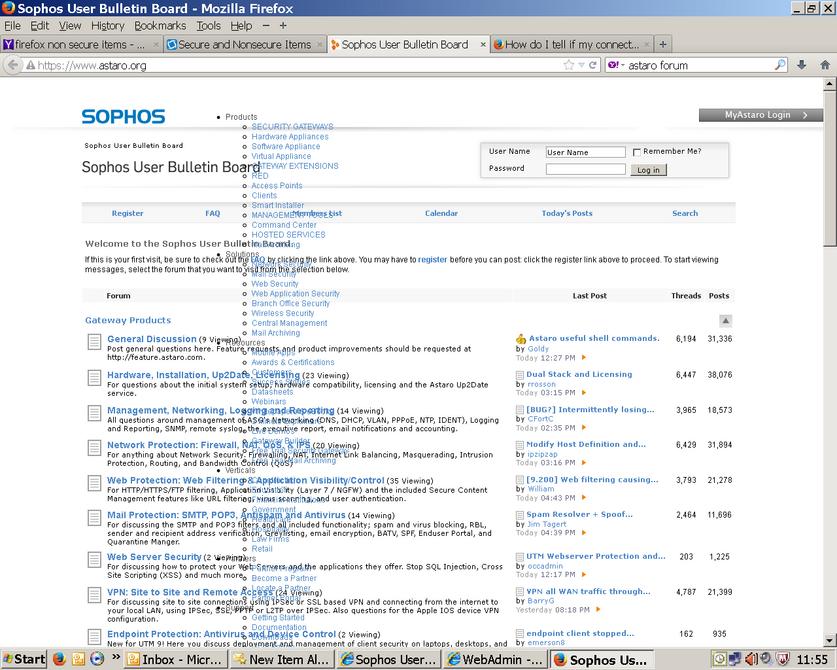Open the File menu
Image resolution: width=837 pixels, height=670 pixels.
(x=12, y=26)
